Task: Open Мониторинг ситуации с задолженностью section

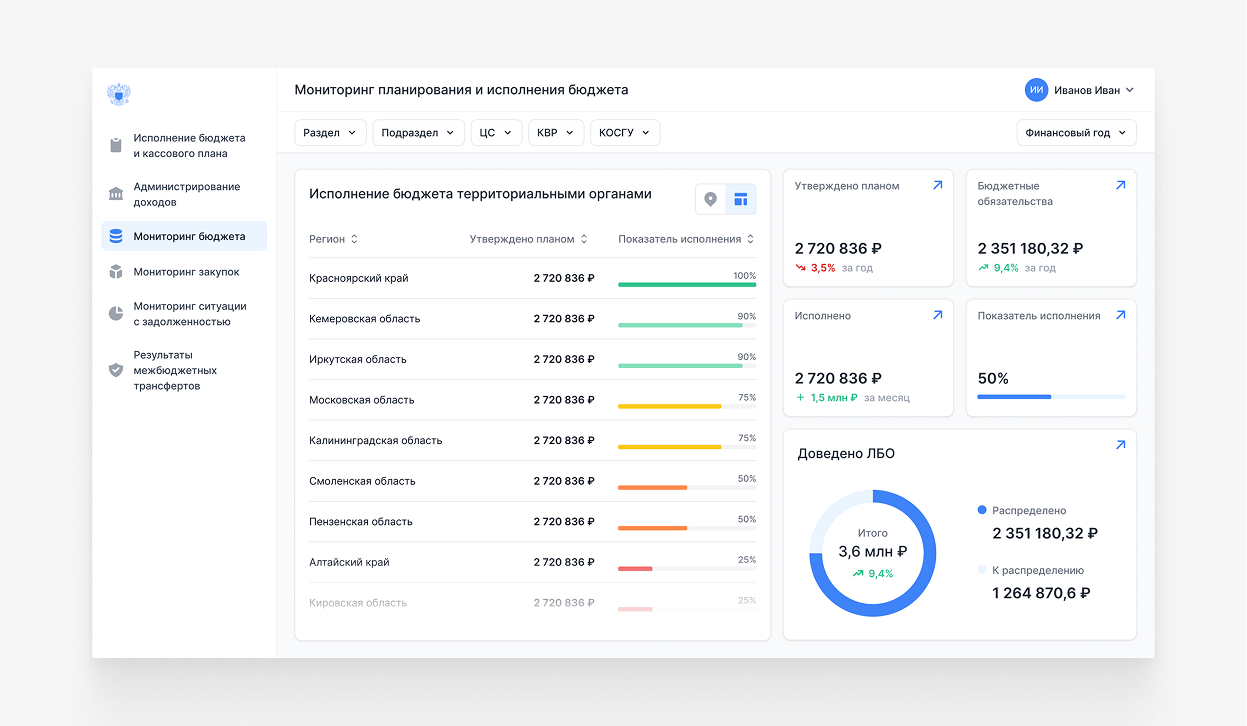Action: (184, 314)
